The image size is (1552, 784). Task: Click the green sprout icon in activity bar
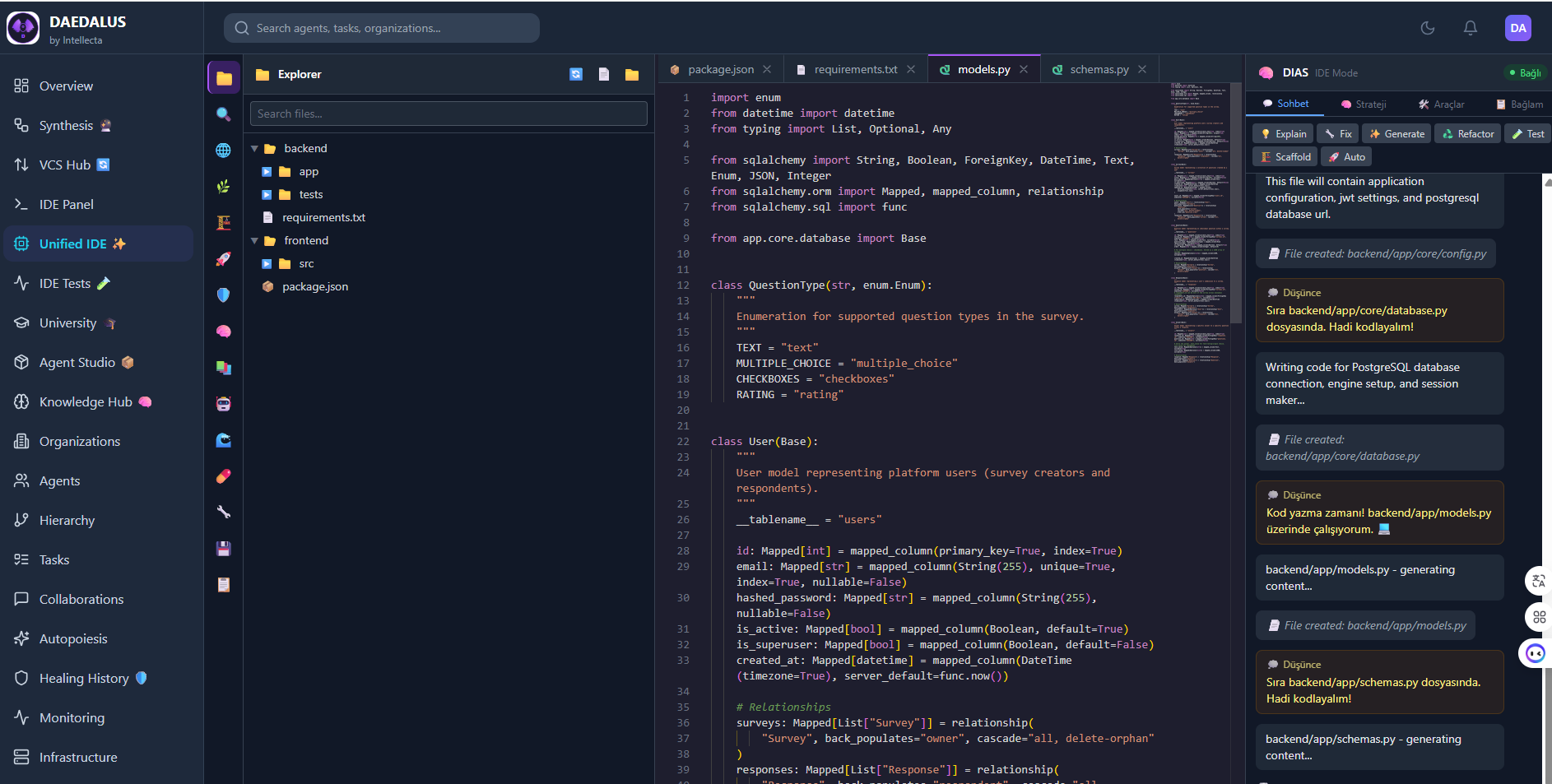click(224, 187)
